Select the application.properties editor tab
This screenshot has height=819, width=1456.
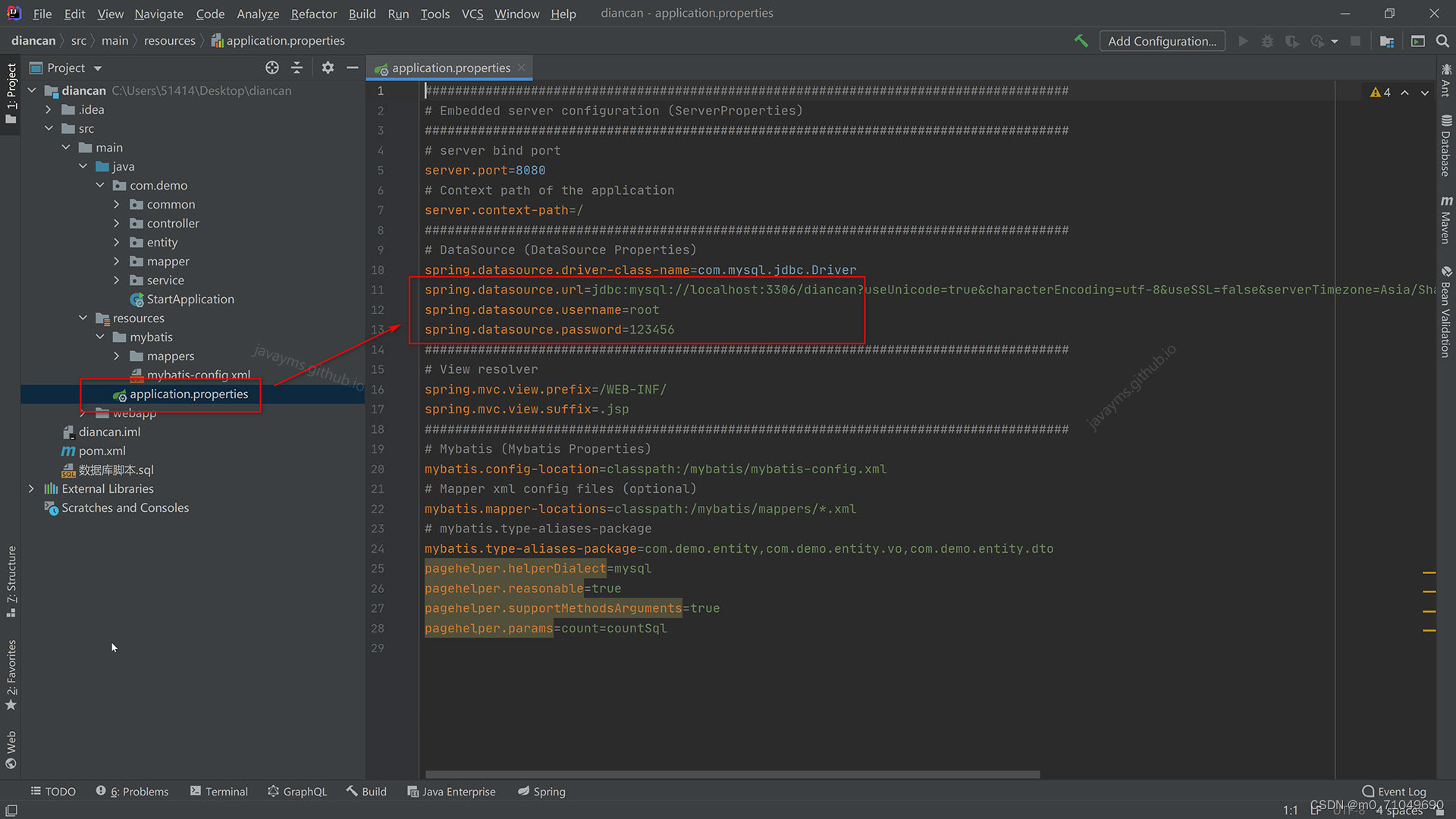[x=450, y=67]
